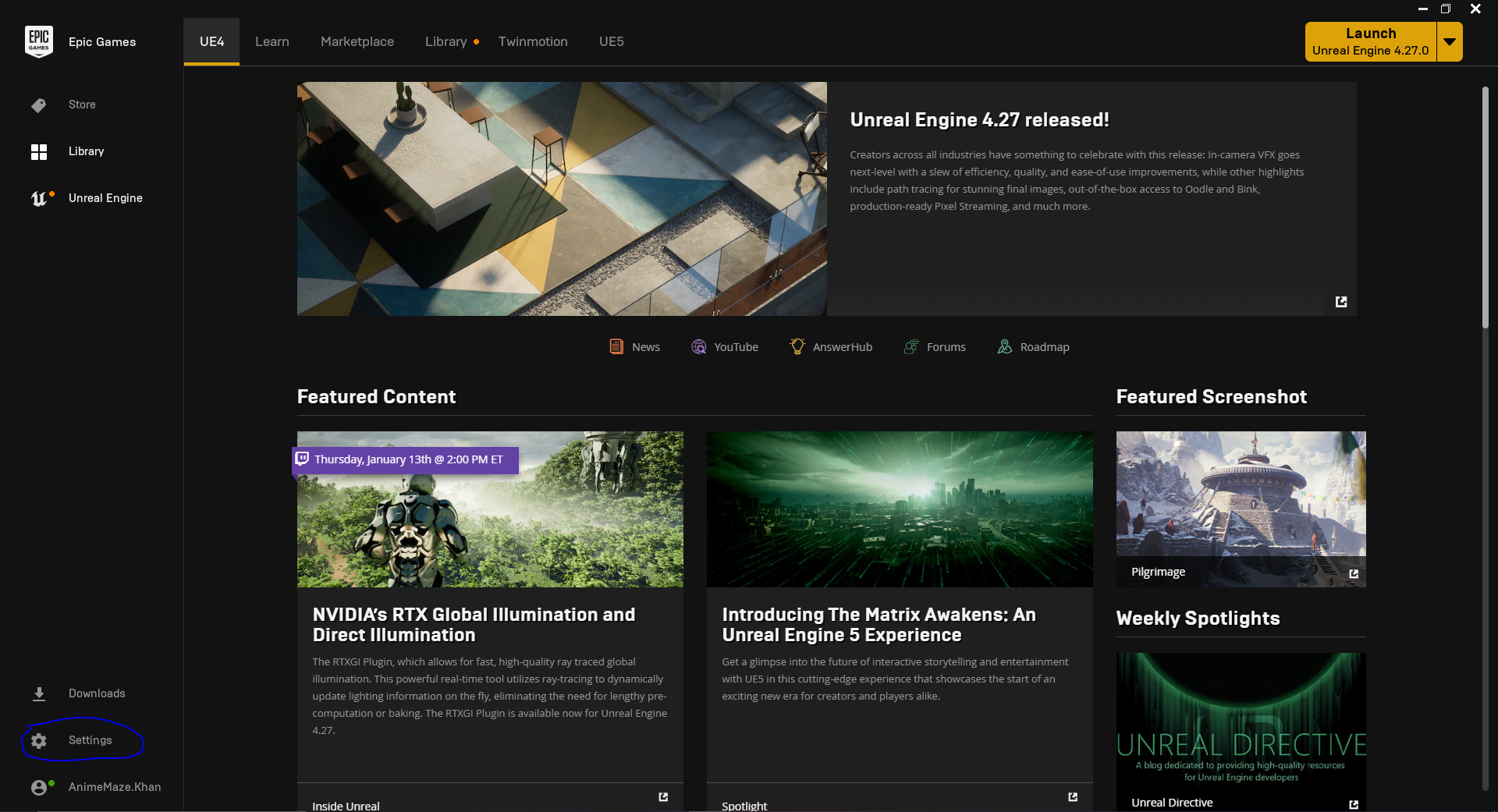
Task: Restore down the launcher window
Action: tap(1446, 9)
